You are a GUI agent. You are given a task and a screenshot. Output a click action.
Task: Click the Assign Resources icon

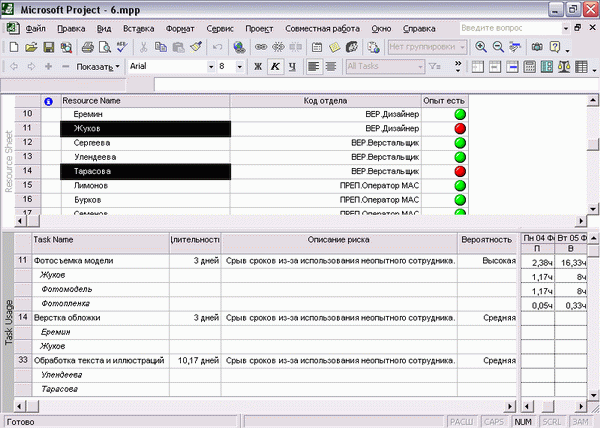tap(352, 47)
